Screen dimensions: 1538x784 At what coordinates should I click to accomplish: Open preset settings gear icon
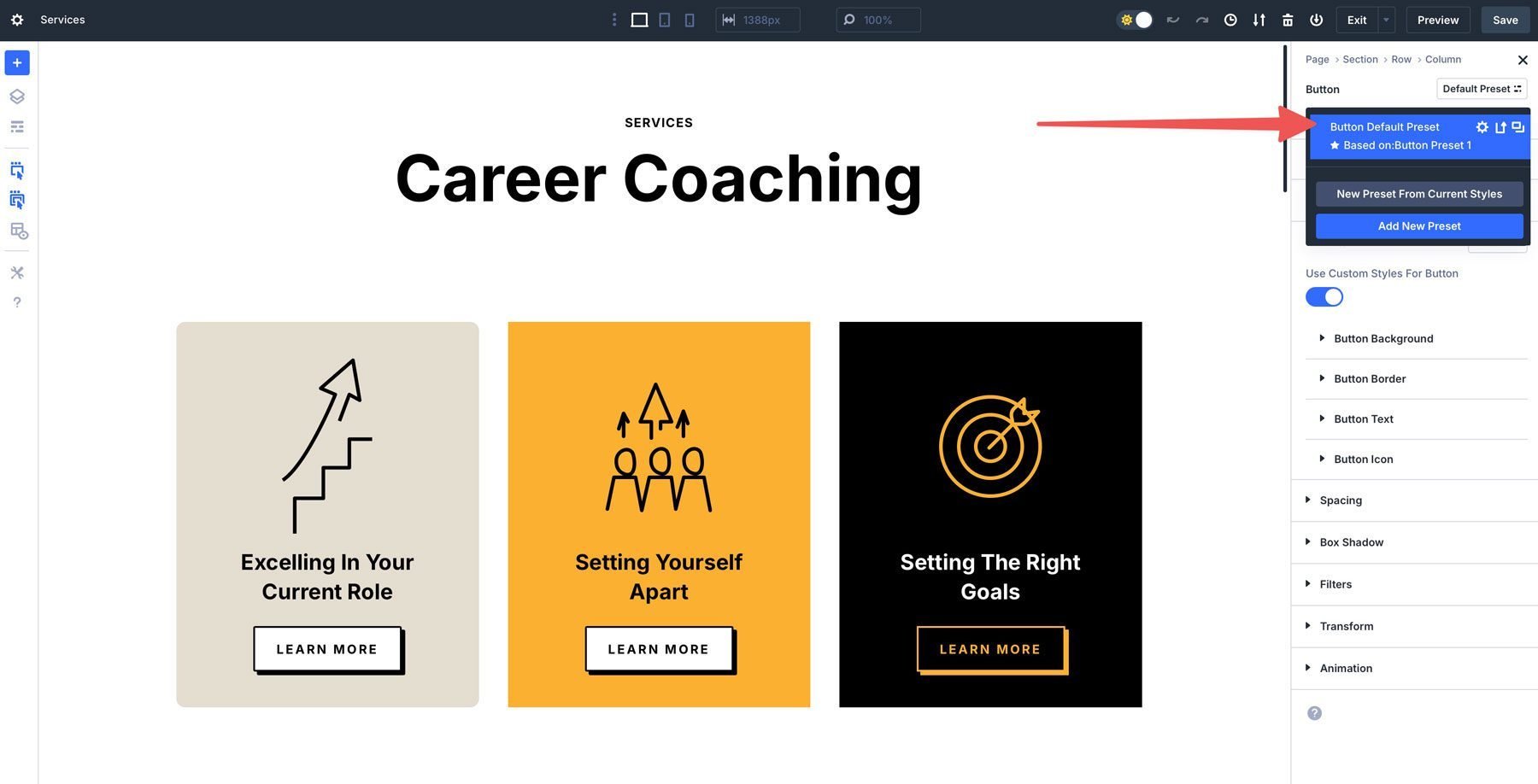pyautogui.click(x=1482, y=127)
